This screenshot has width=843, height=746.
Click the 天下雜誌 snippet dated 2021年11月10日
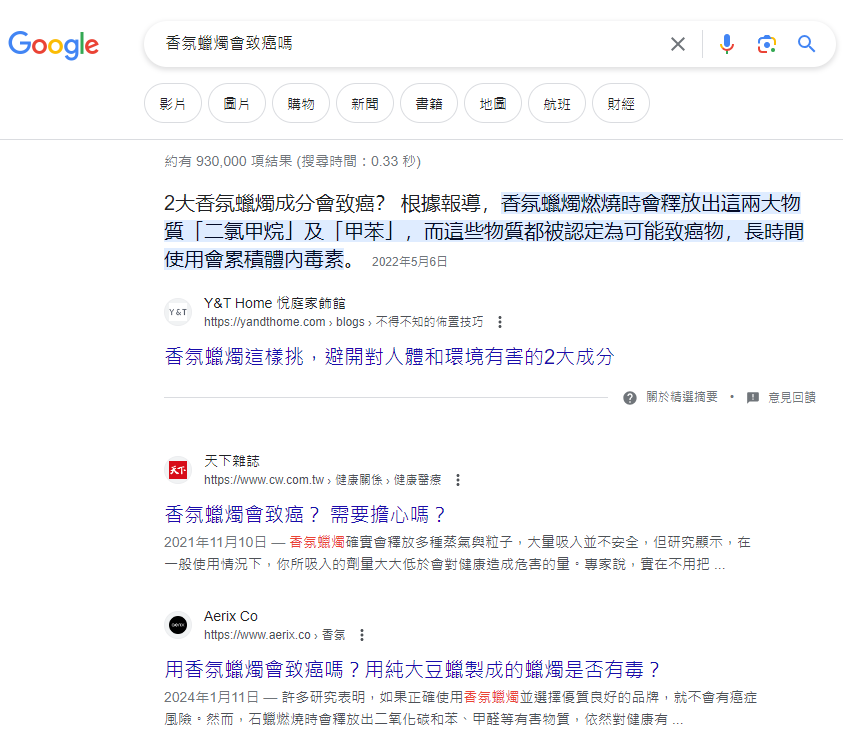pyautogui.click(x=458, y=554)
